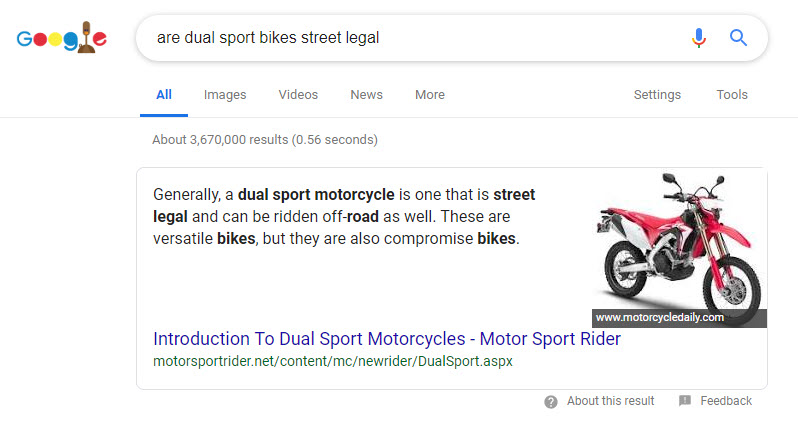Click the blue search magnifier icon

tap(739, 38)
